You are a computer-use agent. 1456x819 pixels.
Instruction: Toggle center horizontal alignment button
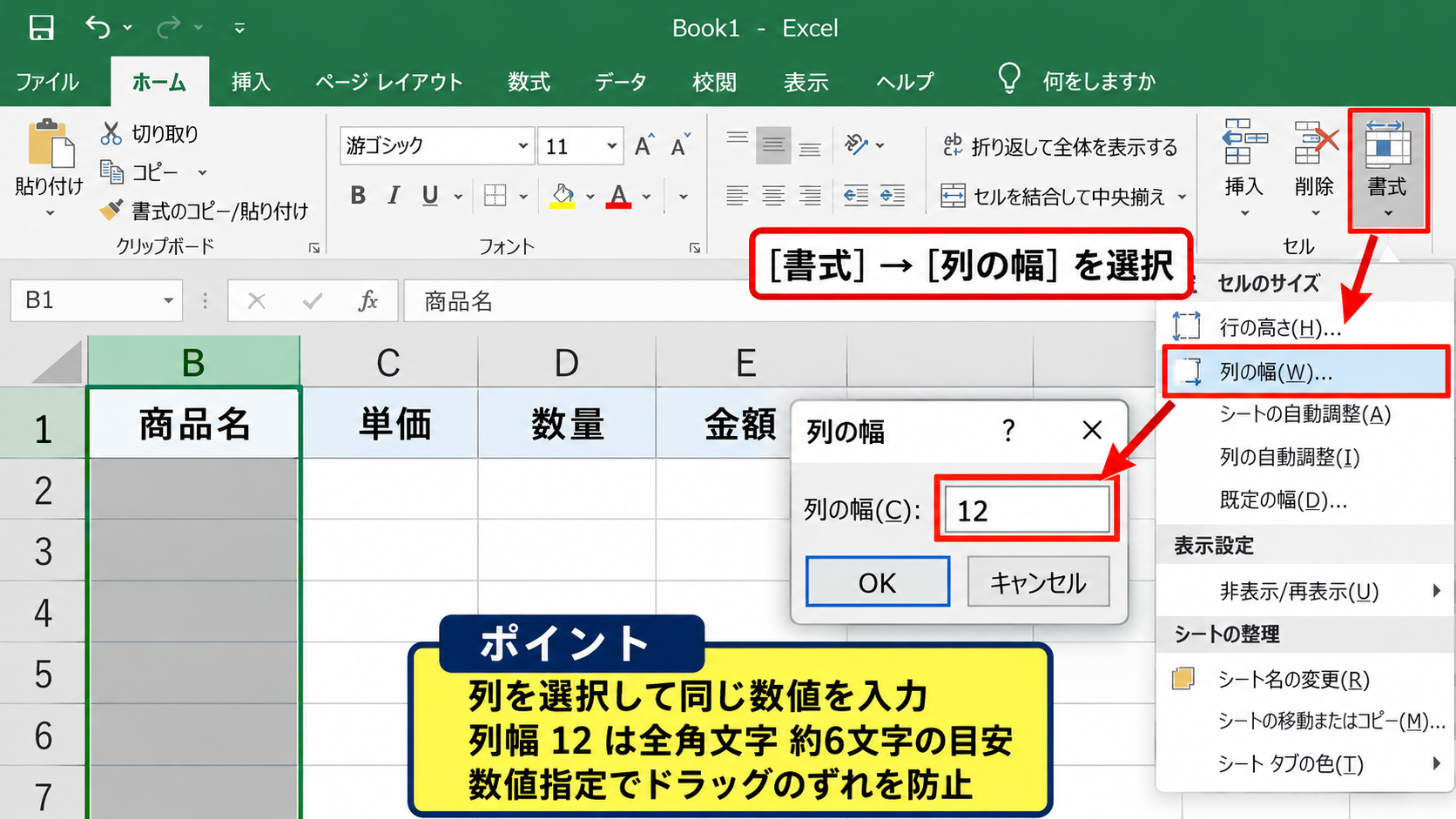773,196
